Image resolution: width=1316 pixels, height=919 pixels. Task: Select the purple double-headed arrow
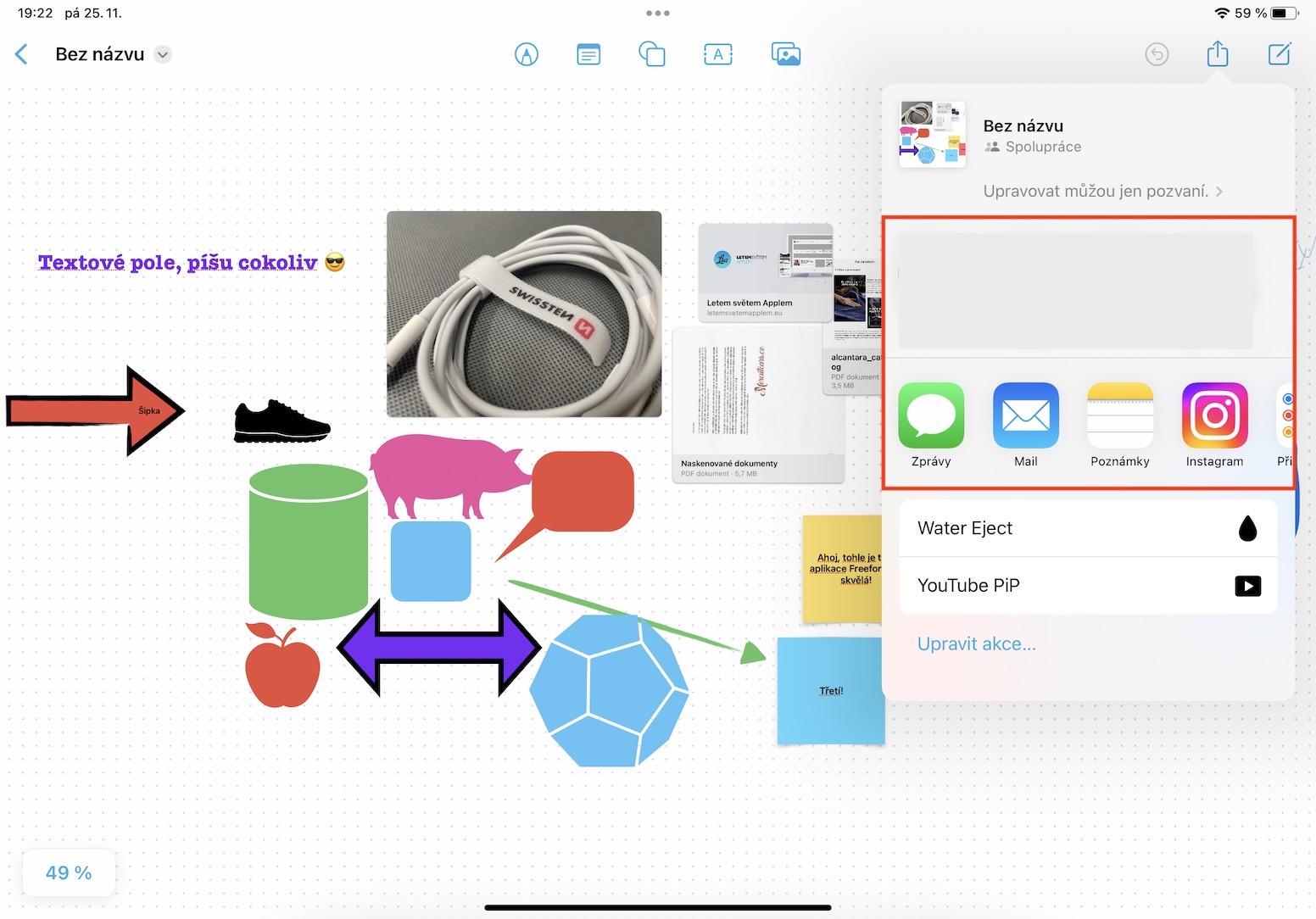pyautogui.click(x=438, y=648)
